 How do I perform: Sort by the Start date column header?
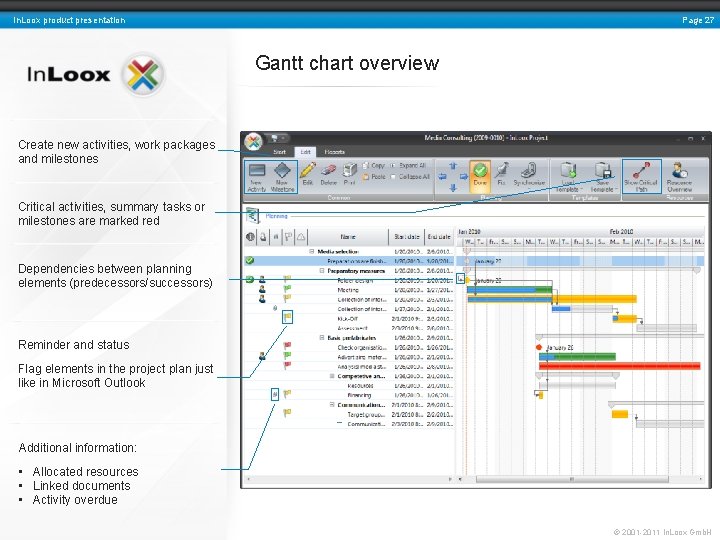(407, 237)
